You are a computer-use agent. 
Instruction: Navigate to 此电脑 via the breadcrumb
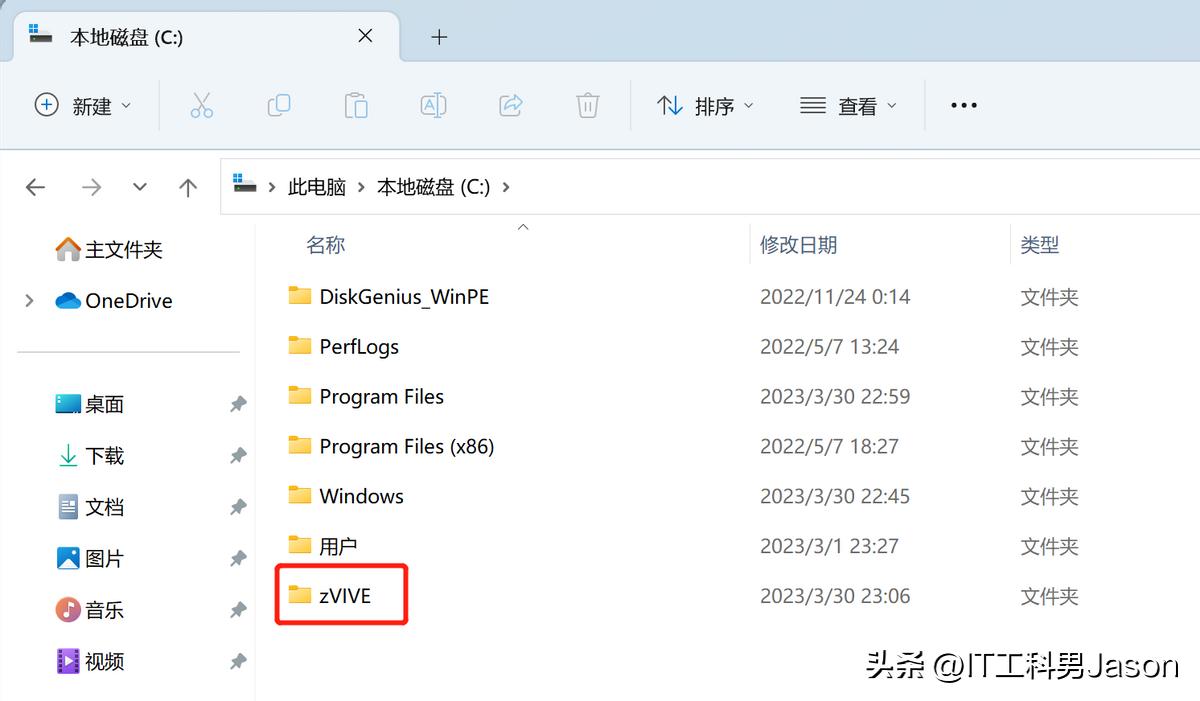pos(317,186)
